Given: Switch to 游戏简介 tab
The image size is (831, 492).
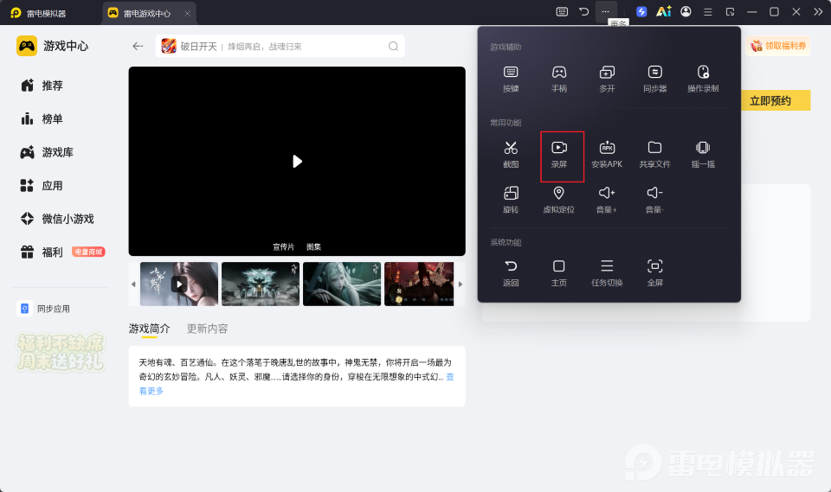Looking at the screenshot, I should coord(149,329).
